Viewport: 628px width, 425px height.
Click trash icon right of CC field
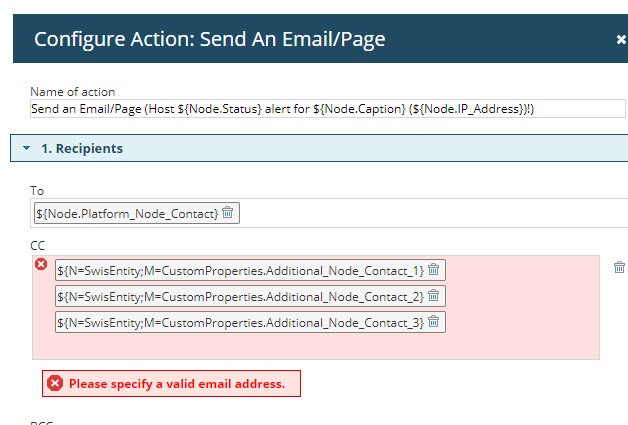tap(619, 267)
